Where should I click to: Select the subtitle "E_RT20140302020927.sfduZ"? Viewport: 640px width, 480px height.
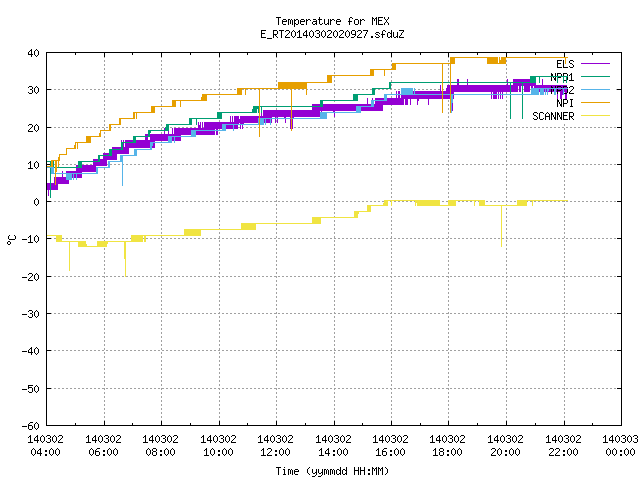pyautogui.click(x=332, y=34)
